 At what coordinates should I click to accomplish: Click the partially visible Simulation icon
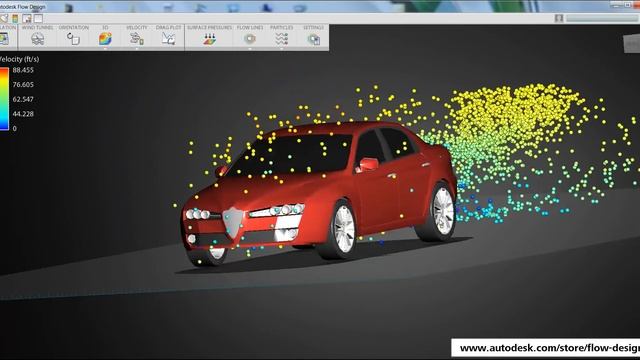tap(4, 39)
